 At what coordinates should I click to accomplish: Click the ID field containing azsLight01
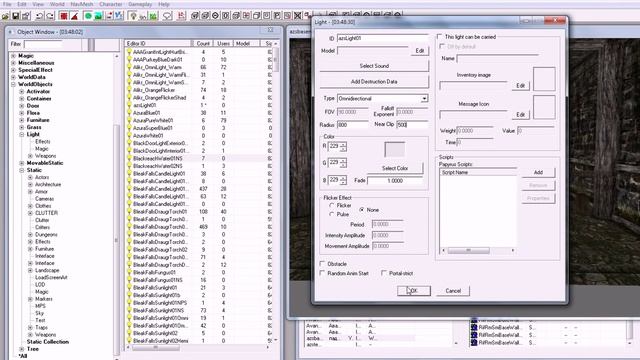coord(382,38)
